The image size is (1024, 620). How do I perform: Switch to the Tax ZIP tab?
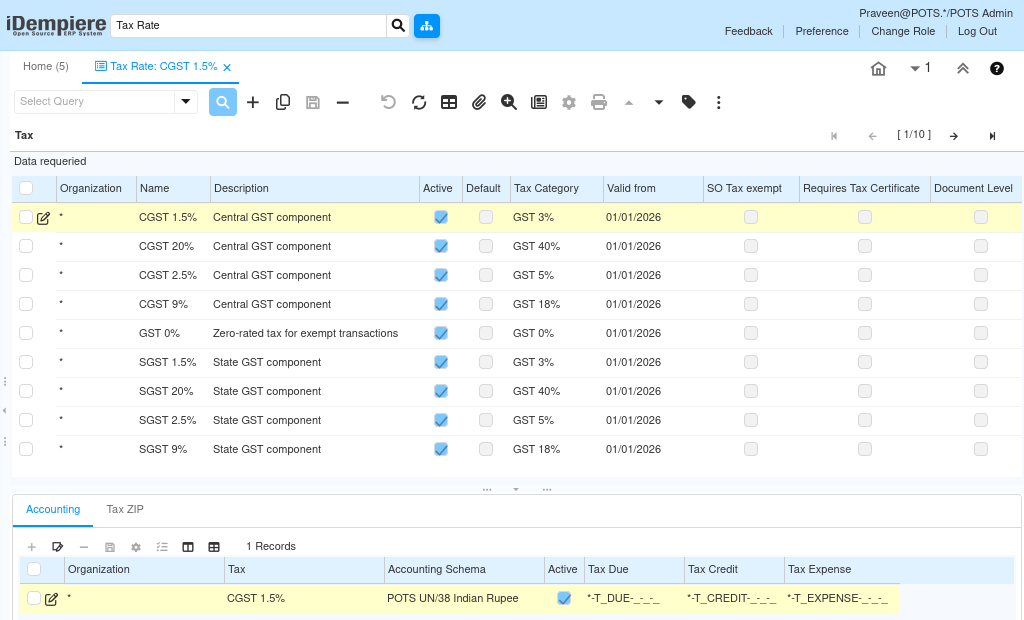[x=125, y=510]
